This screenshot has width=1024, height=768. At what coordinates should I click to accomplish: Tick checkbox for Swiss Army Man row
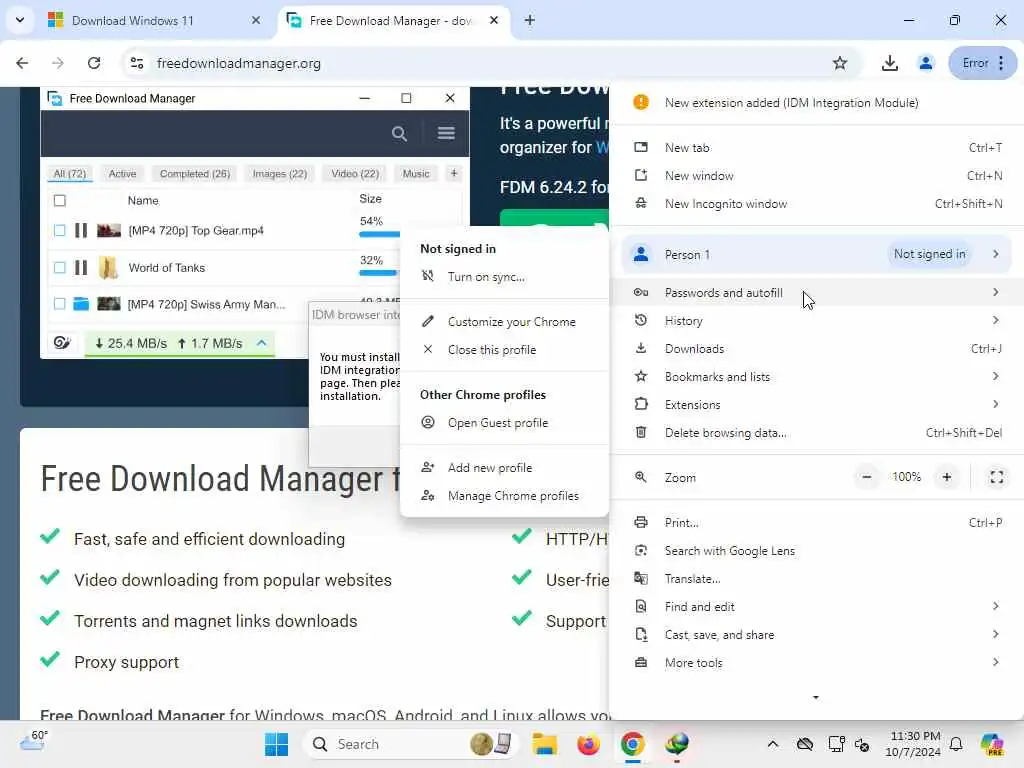coord(59,304)
